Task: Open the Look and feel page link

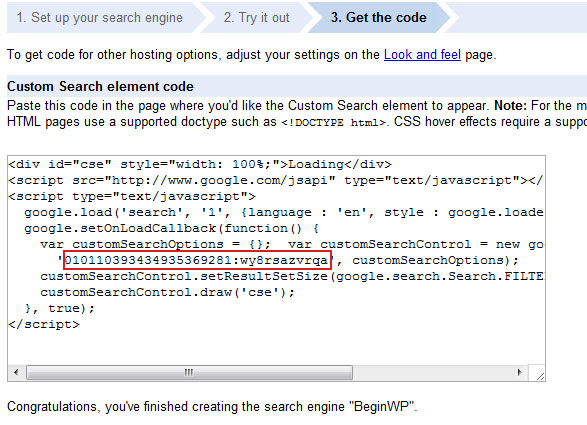Action: 422,55
